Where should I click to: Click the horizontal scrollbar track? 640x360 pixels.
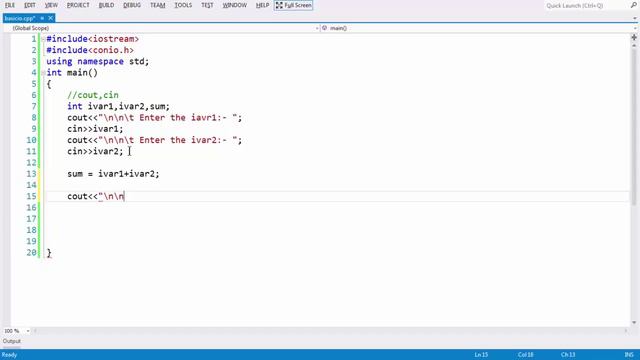point(331,331)
